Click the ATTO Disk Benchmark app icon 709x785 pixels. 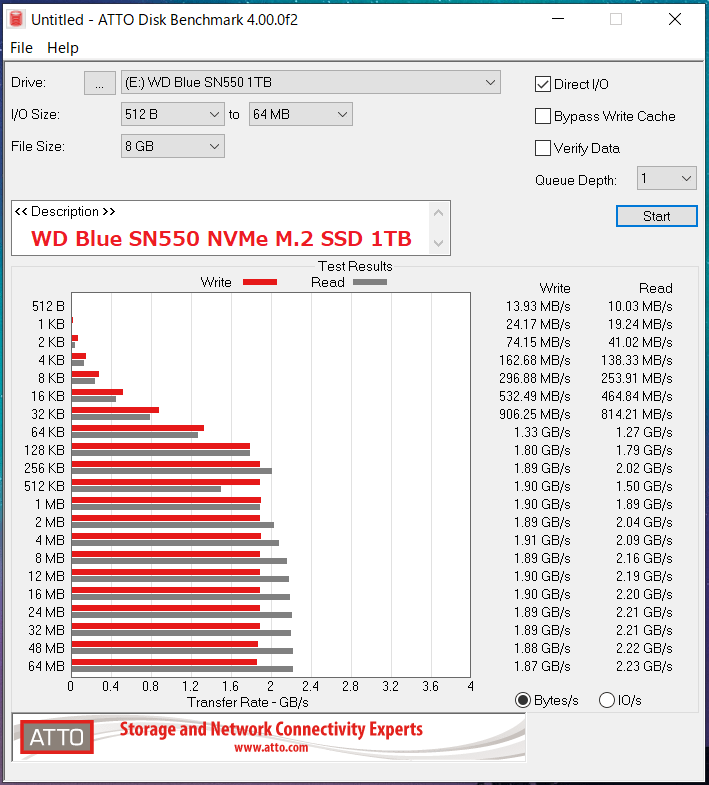(x=16, y=20)
